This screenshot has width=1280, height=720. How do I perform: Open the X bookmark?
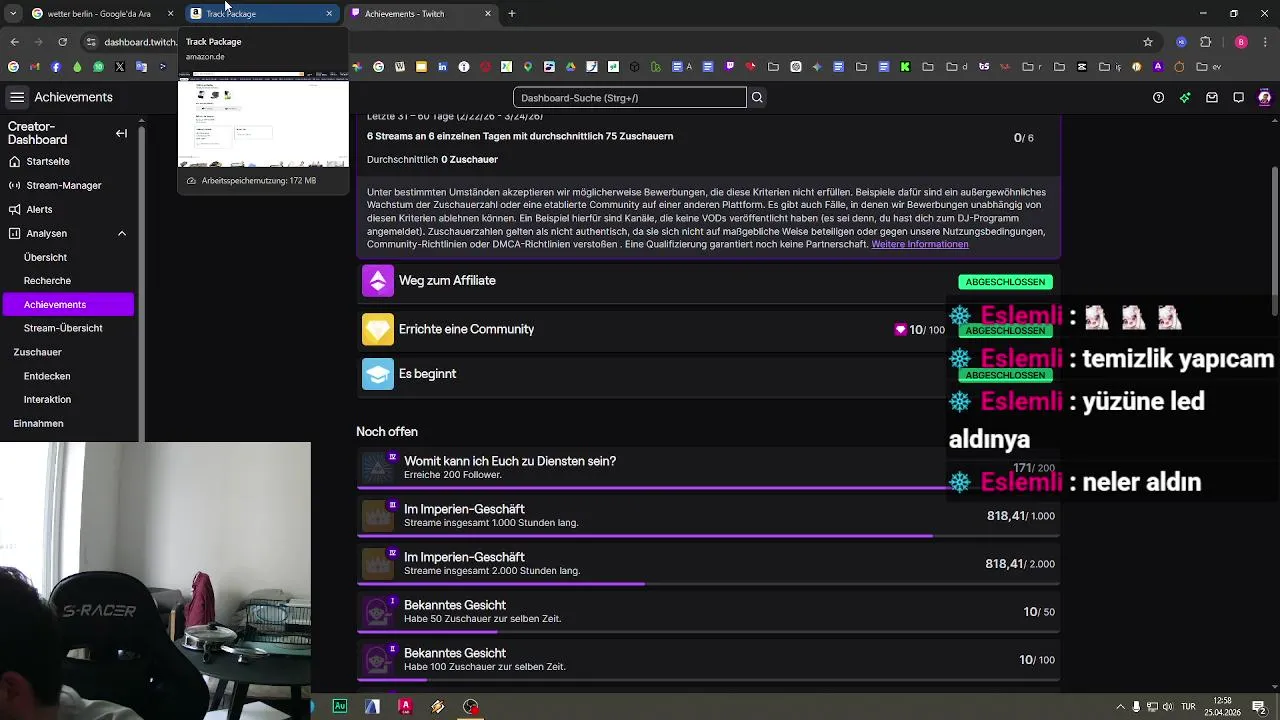120,67
